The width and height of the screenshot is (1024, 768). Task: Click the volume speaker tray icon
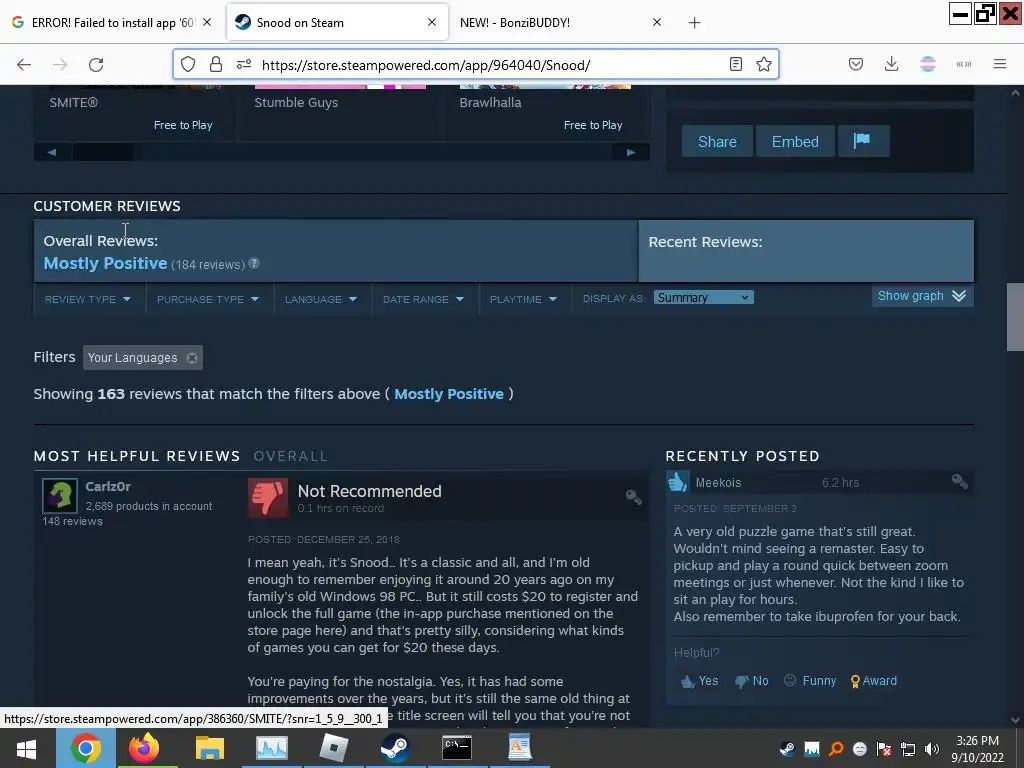click(x=932, y=749)
